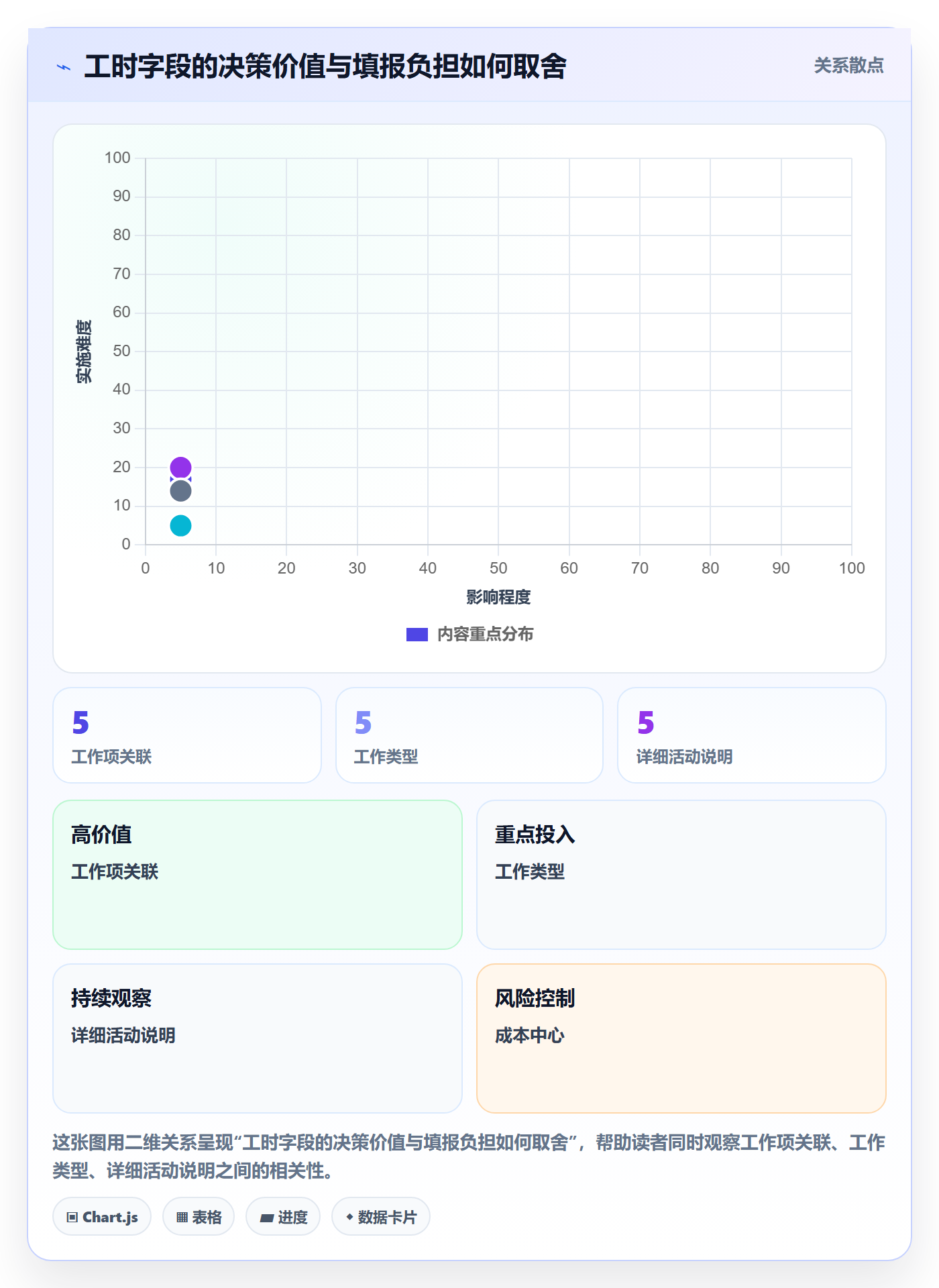This screenshot has width=939, height=1288.
Task: Open the 工作项关联 stat card showing 5
Action: click(x=187, y=735)
